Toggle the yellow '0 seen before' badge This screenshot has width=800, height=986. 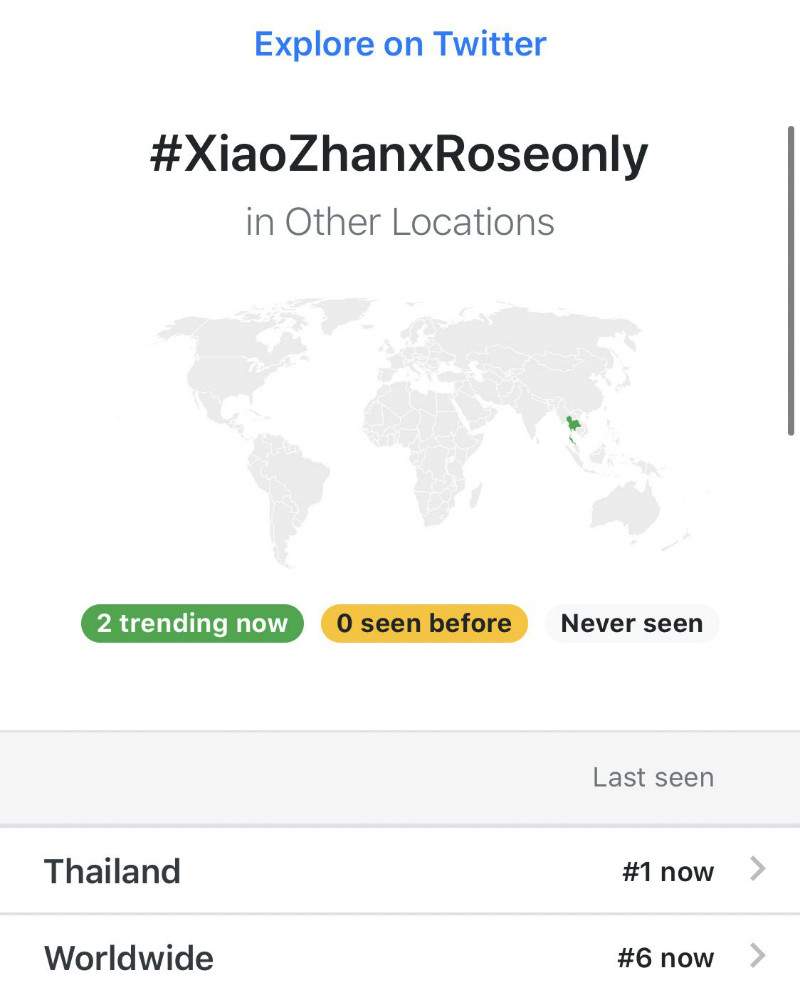[424, 623]
